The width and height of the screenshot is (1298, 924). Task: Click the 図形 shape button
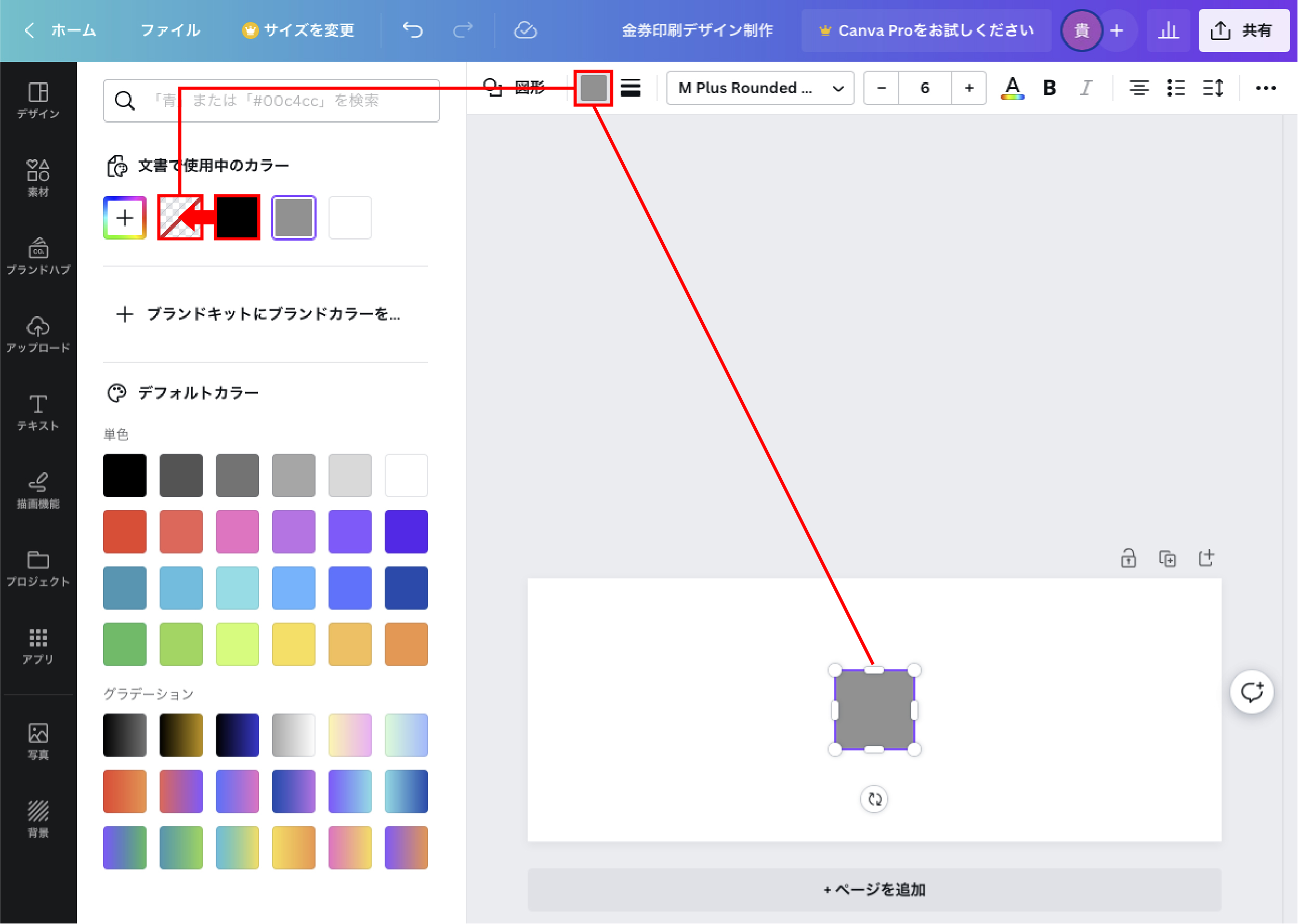point(513,88)
